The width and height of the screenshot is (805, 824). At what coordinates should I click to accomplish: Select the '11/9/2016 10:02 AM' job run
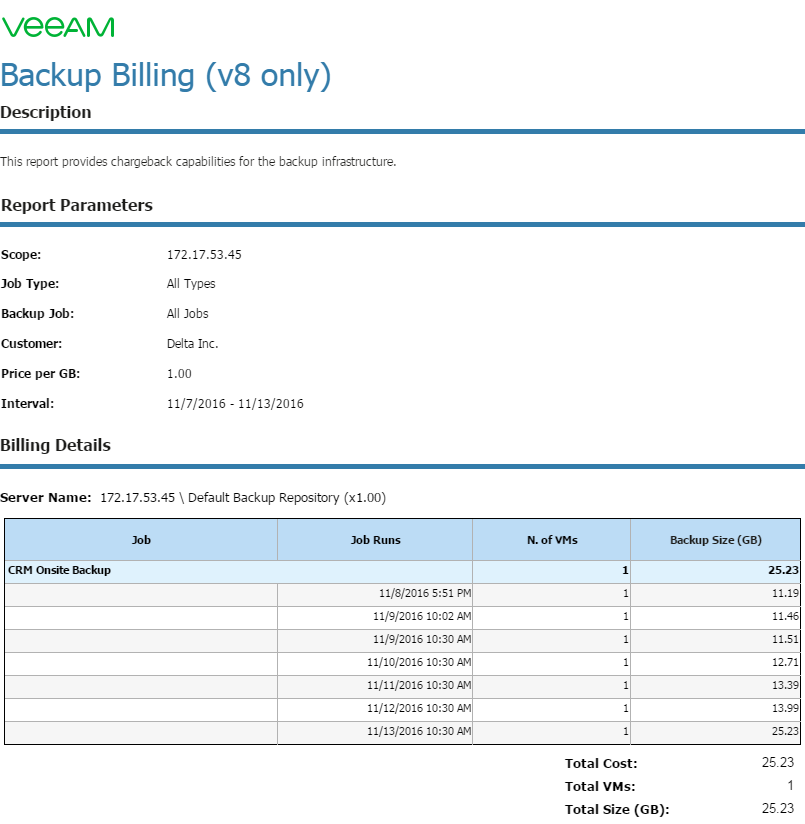coord(422,616)
